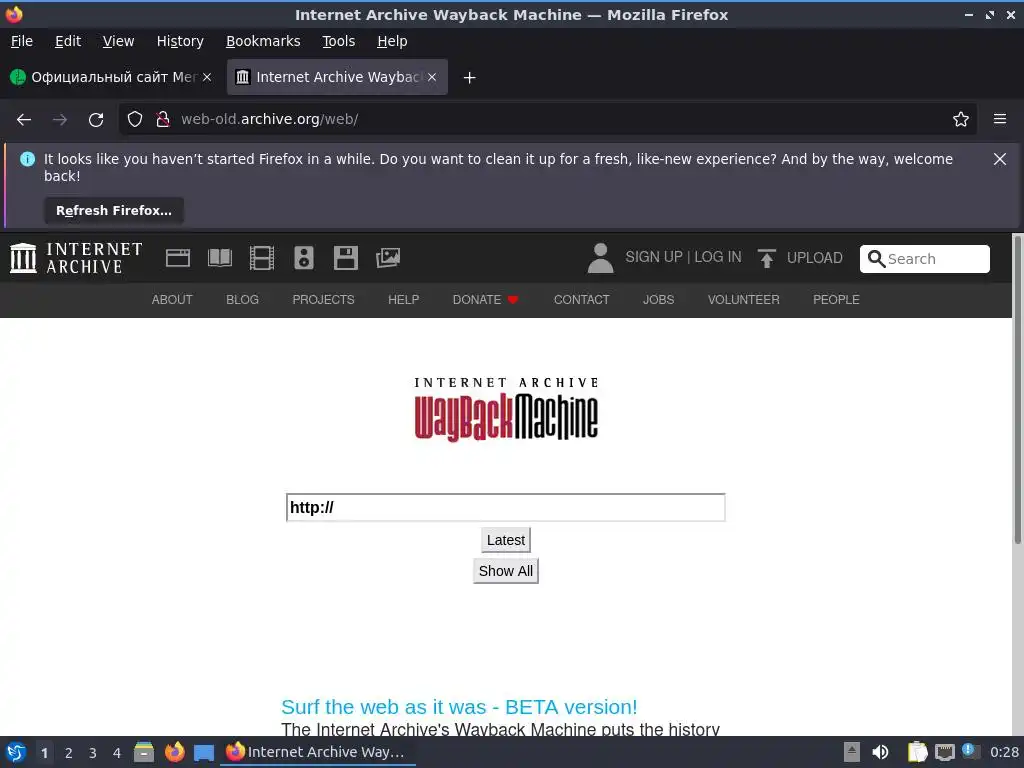Click the magnifier icon in search box
1024x768 pixels.
point(876,259)
